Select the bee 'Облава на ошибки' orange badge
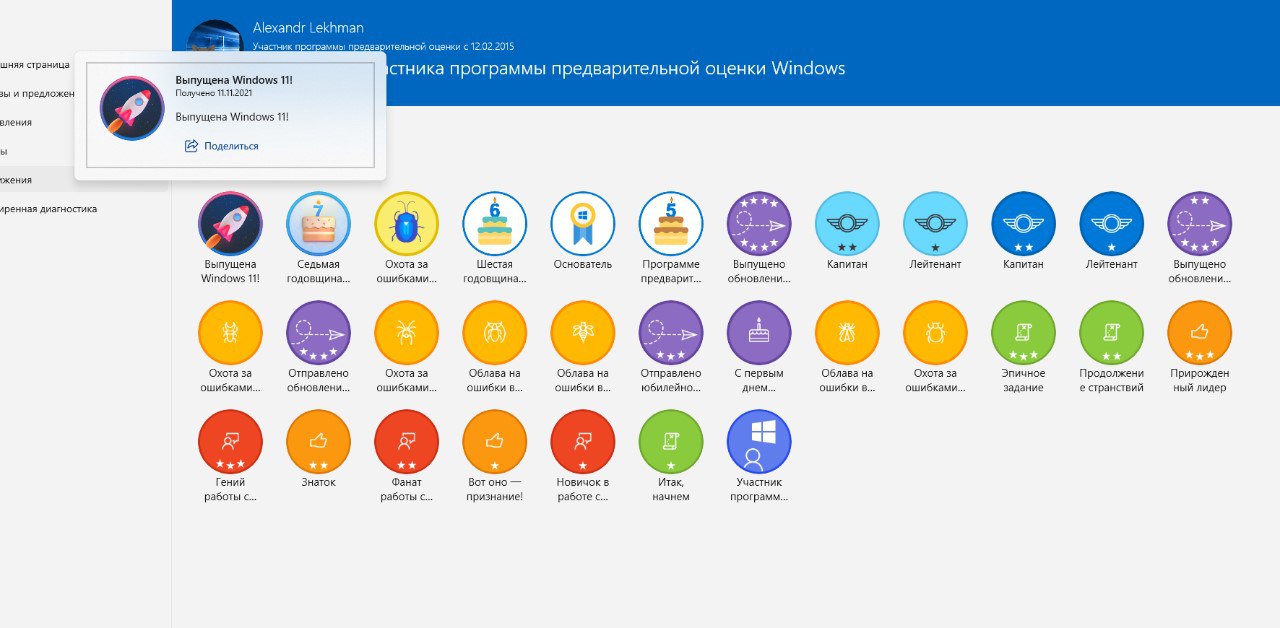This screenshot has height=628, width=1280. 582,333
